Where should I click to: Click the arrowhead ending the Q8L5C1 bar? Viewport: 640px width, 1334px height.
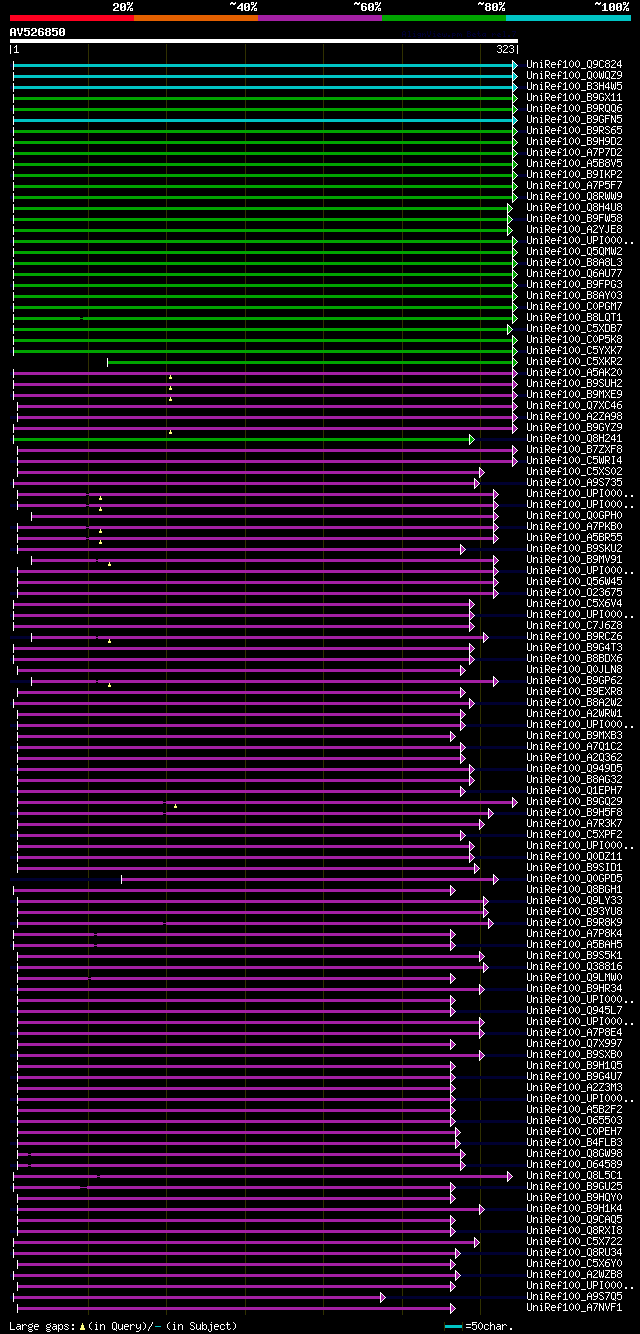tap(509, 1175)
